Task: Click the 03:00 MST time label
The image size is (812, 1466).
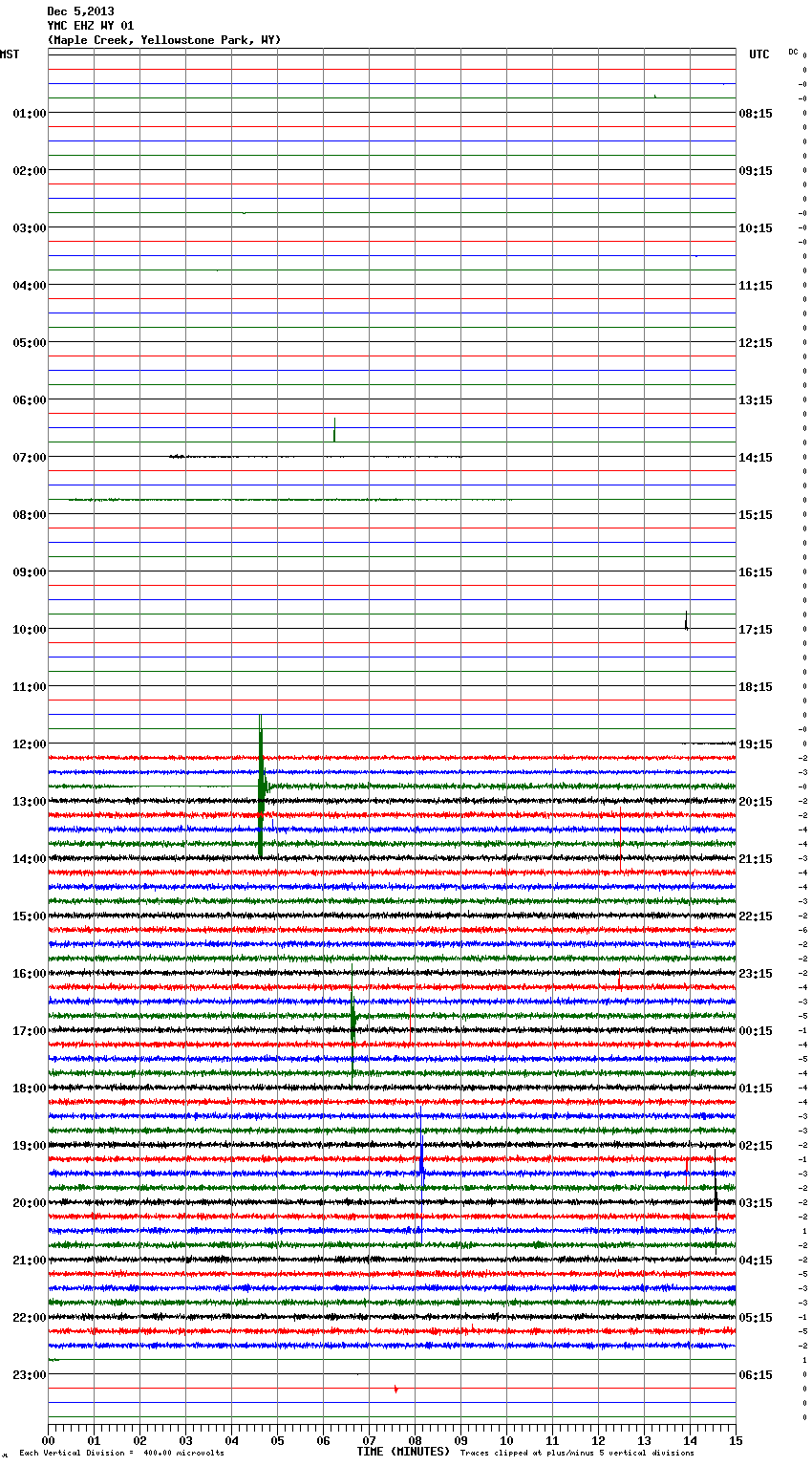Action: 29,228
